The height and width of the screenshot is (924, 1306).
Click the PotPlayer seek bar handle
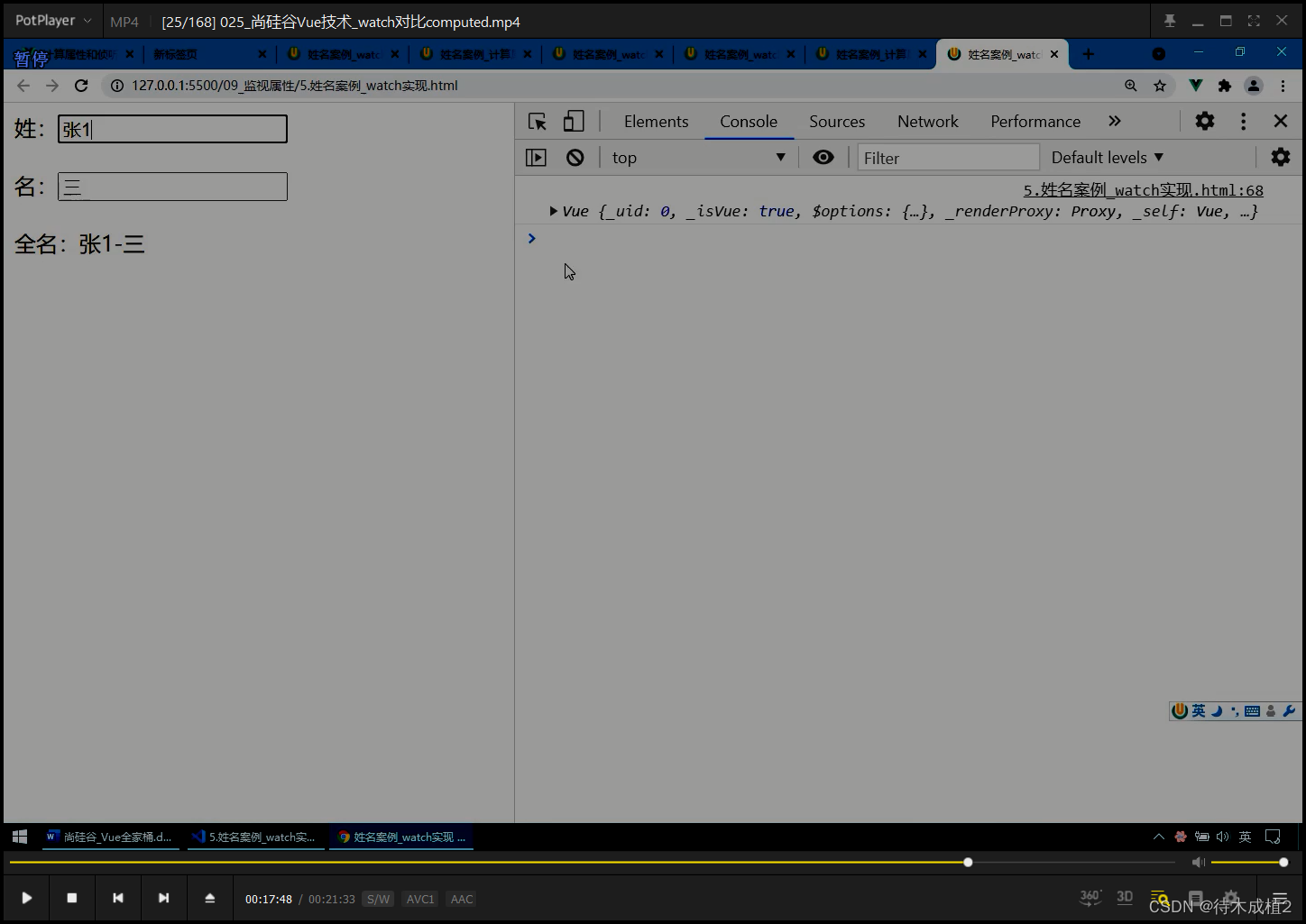tap(968, 862)
